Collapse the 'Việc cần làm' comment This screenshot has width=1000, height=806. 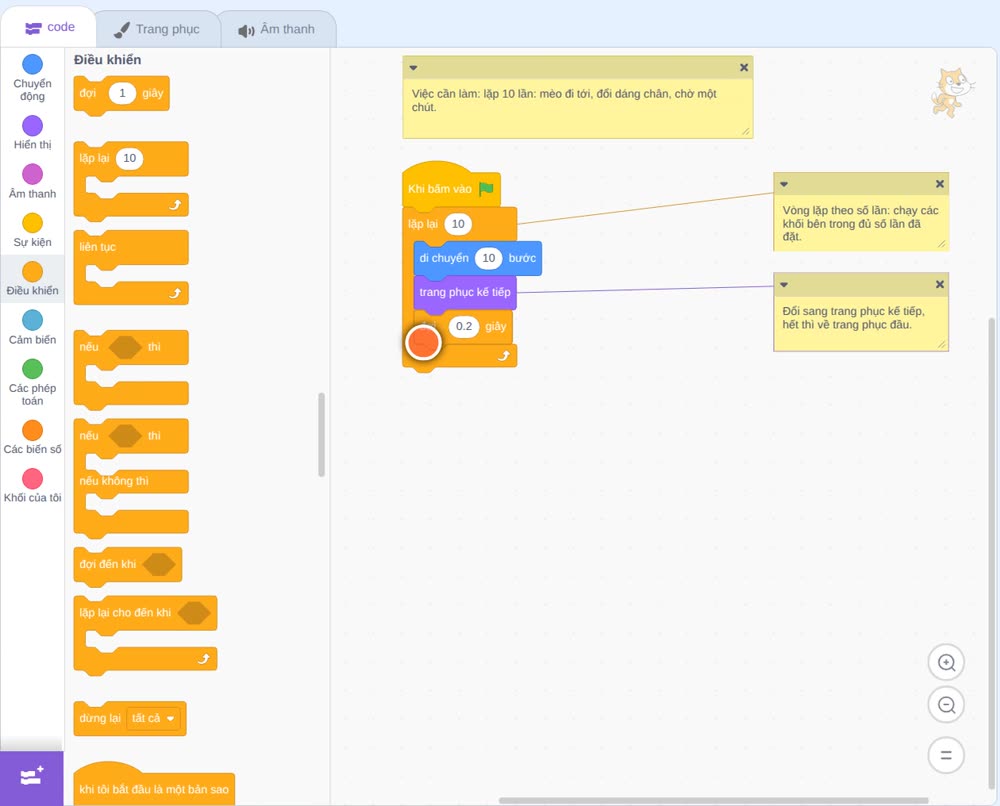(x=413, y=68)
